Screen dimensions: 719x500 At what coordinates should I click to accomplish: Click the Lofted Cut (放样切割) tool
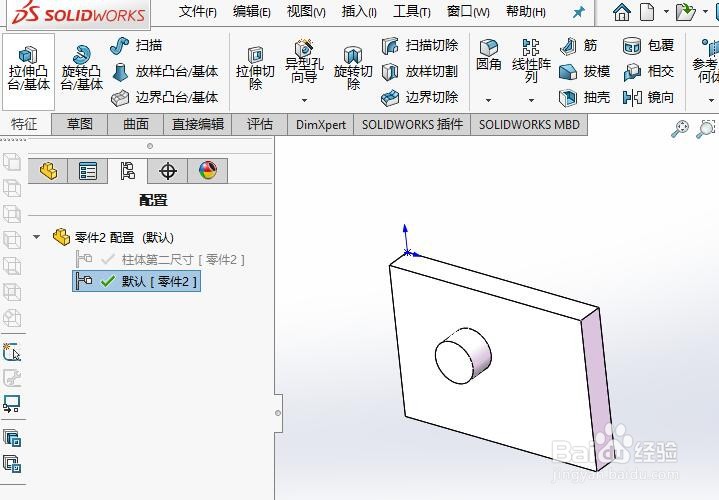[x=420, y=72]
